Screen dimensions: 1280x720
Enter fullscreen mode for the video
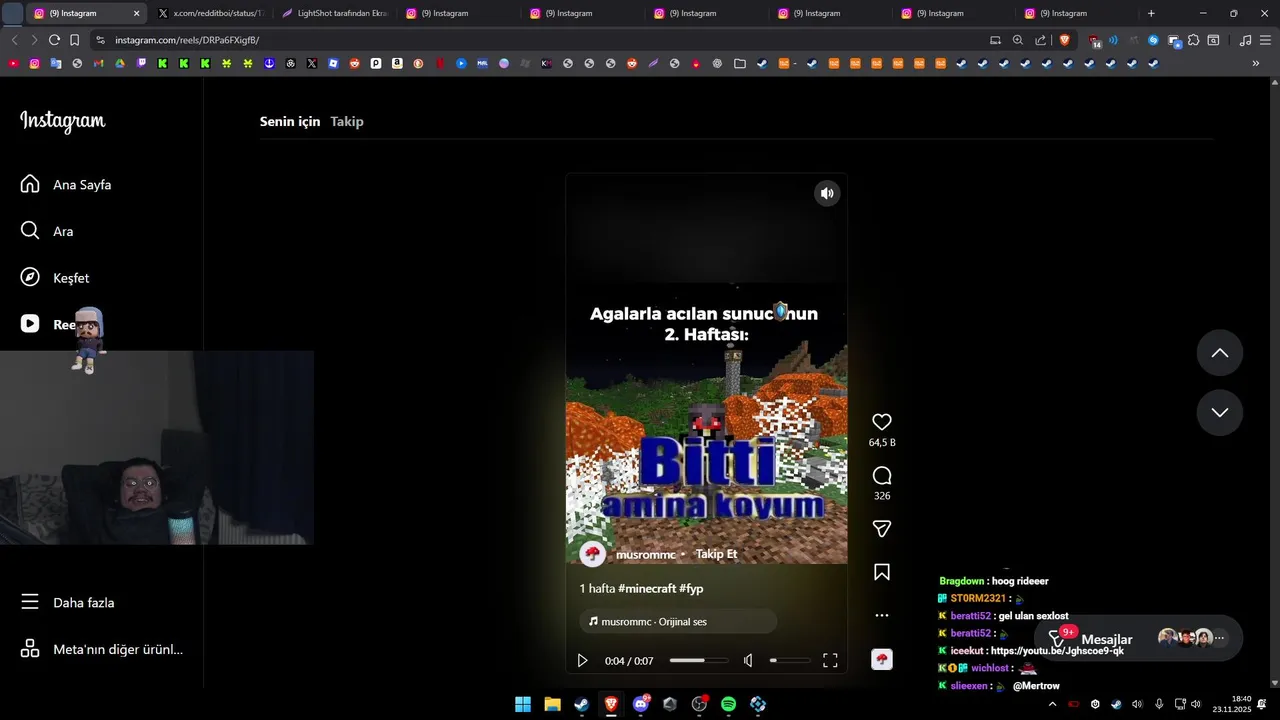click(830, 660)
